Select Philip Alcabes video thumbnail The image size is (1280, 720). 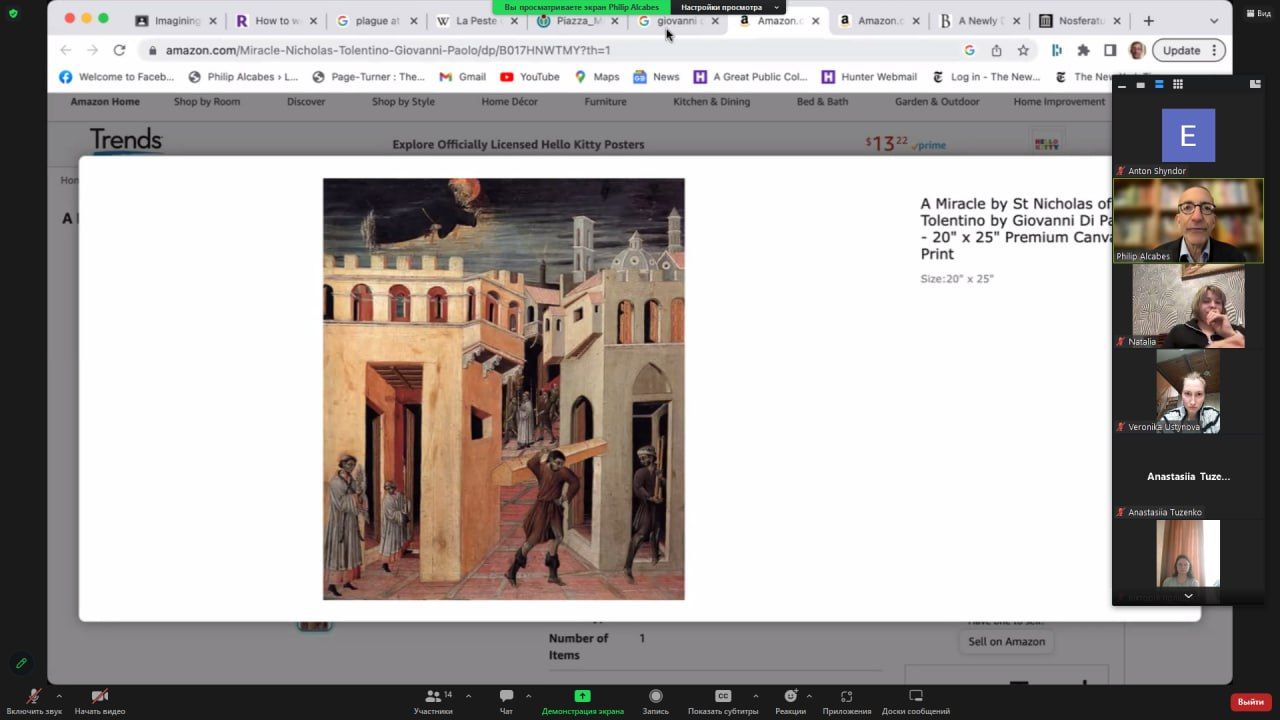point(1188,221)
